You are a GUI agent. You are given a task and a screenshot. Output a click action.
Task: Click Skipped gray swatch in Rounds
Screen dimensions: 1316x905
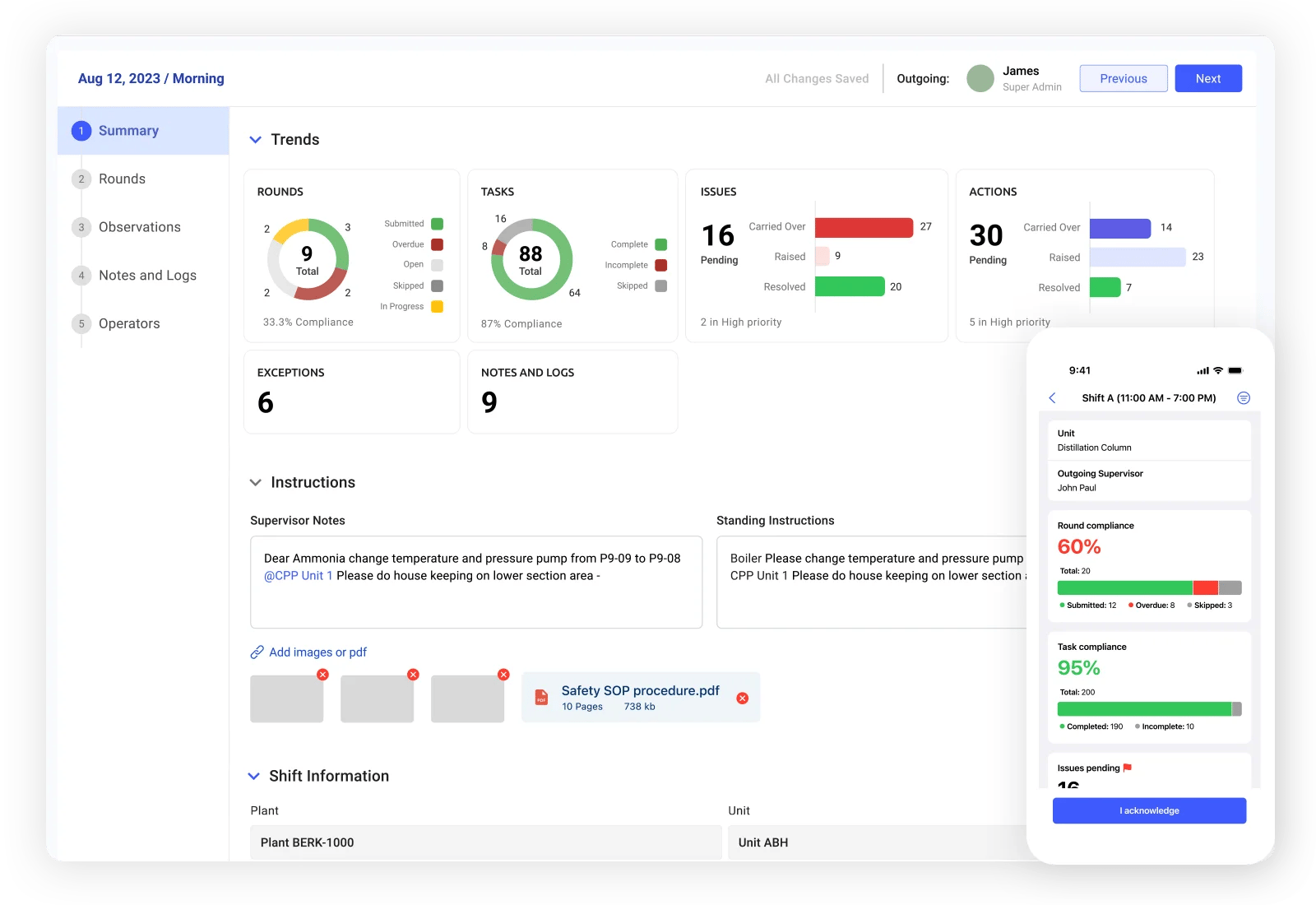[438, 286]
